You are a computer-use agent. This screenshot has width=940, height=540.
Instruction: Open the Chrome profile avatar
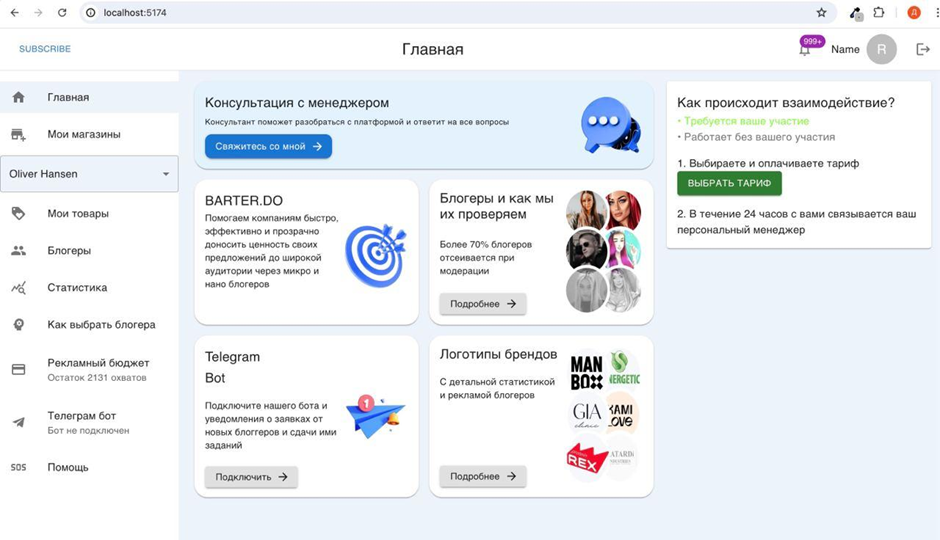tap(914, 13)
